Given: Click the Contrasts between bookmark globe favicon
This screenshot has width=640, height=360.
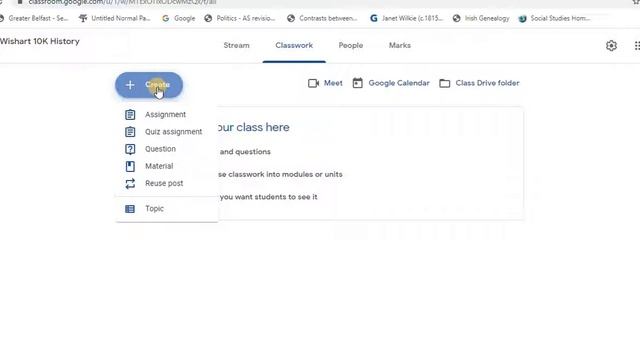Looking at the screenshot, I should [291, 18].
